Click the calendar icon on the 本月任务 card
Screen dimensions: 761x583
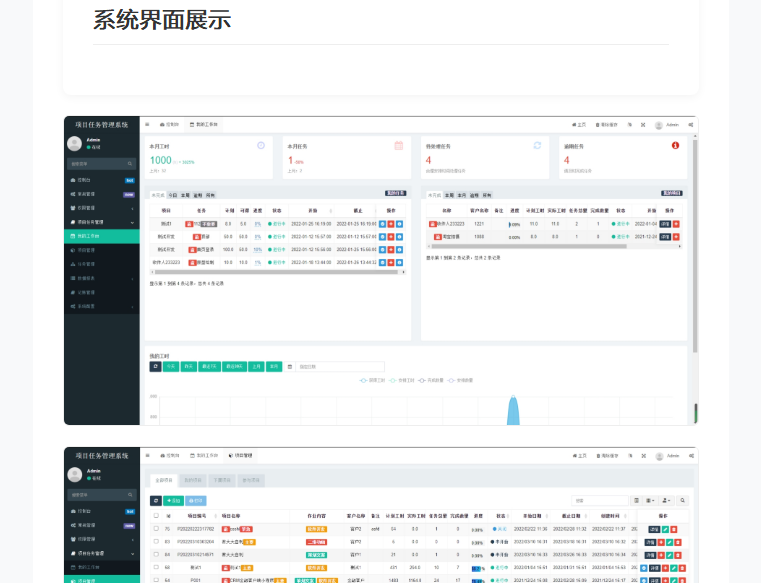tap(399, 146)
